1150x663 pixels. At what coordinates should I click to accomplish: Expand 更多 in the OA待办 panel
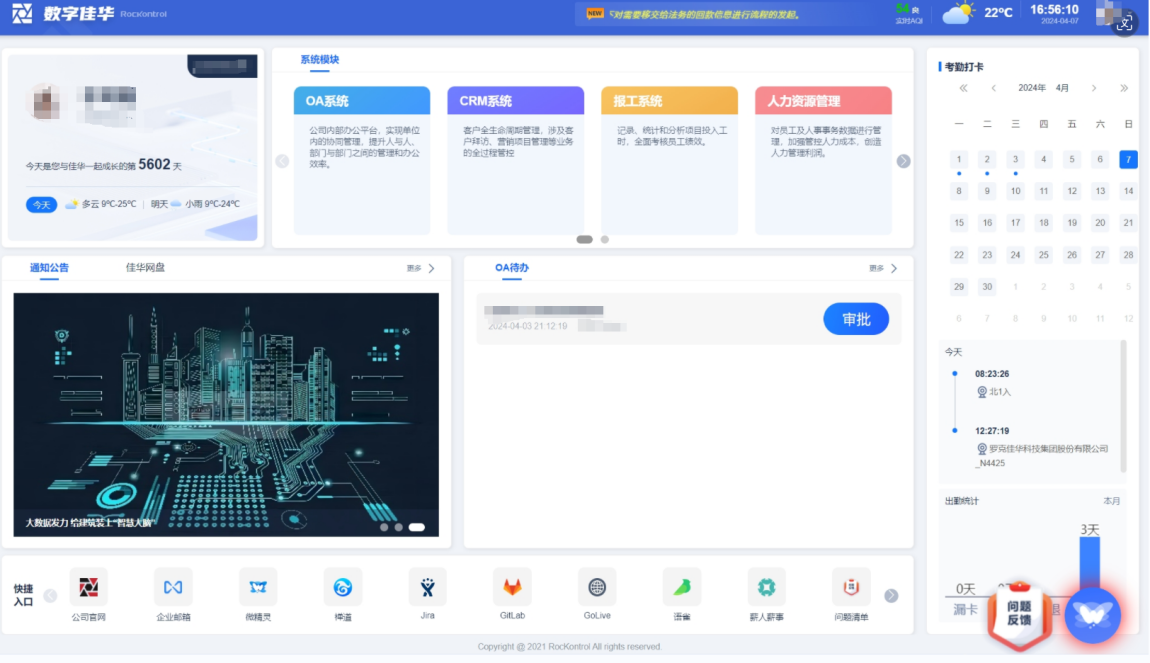pos(883,268)
